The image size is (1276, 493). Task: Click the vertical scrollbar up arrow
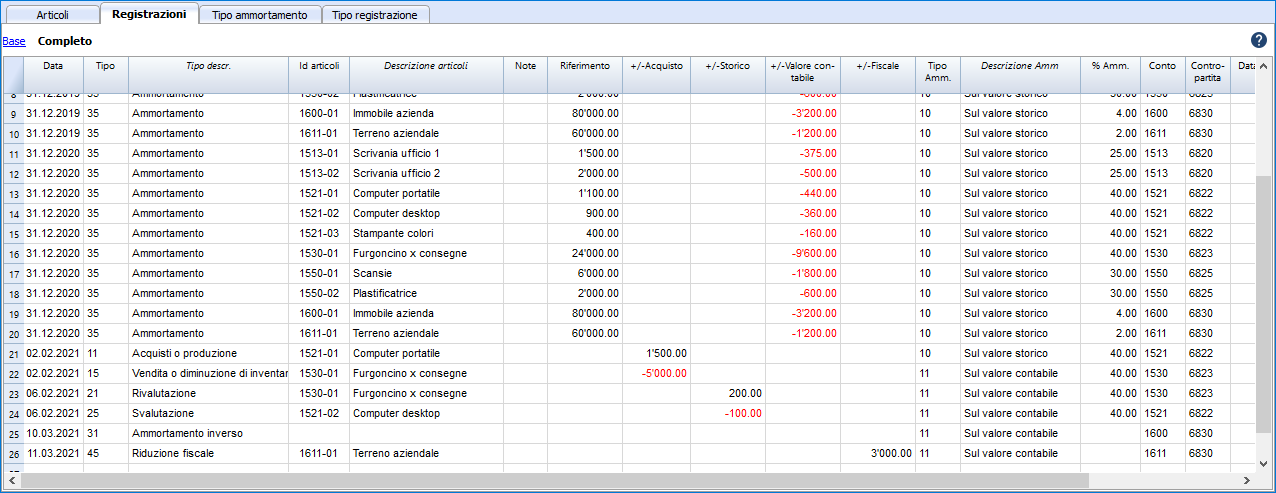point(1265,64)
